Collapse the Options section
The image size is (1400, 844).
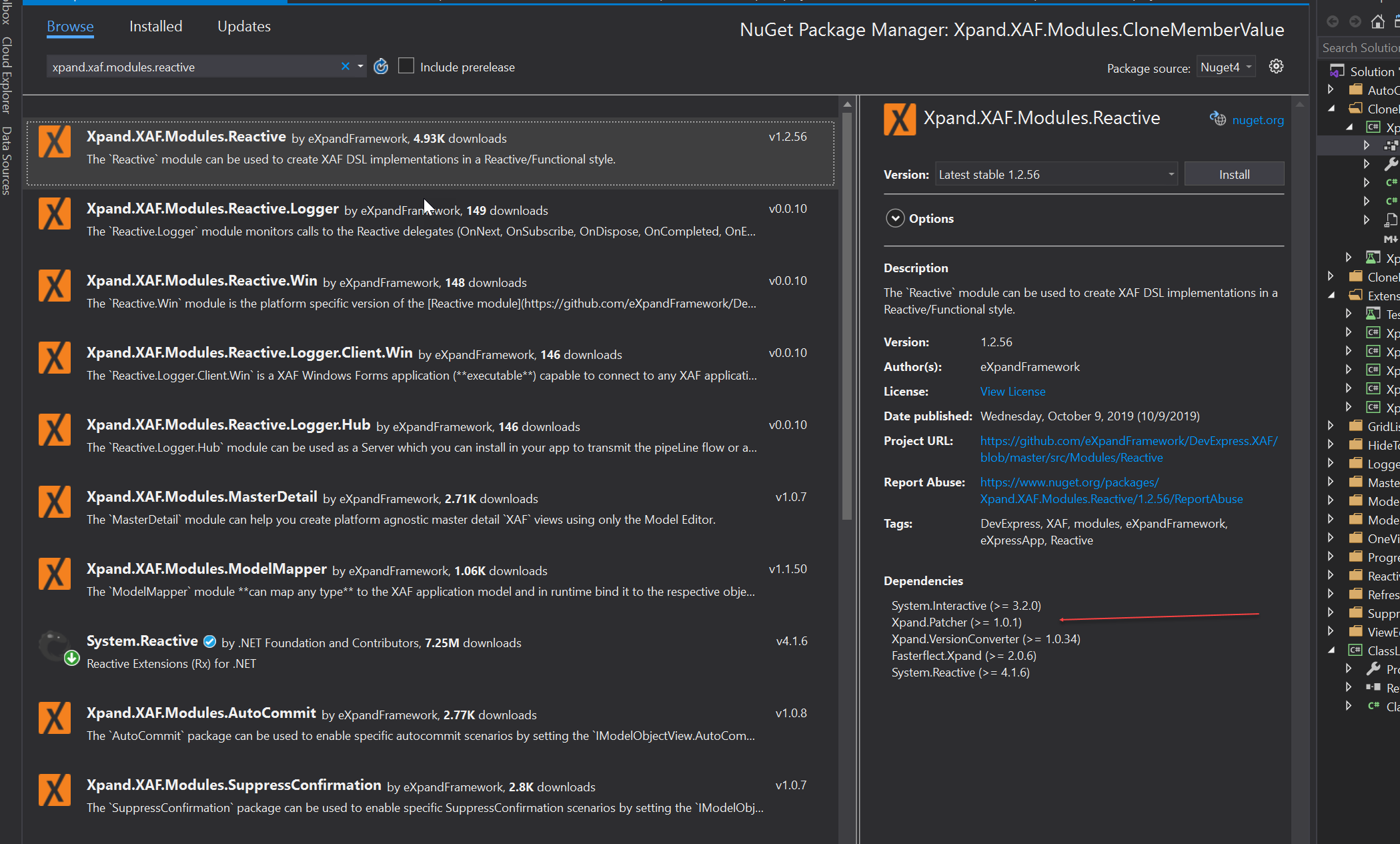pos(895,218)
